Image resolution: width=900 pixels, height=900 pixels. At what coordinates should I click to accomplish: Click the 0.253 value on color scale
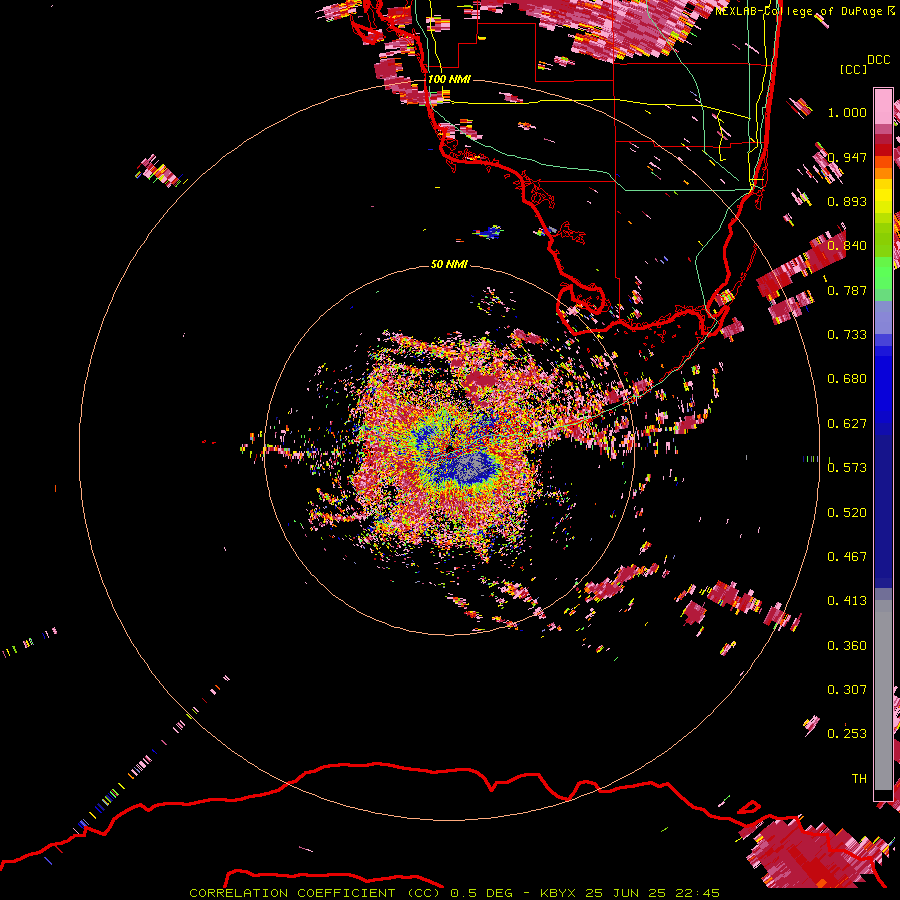coord(847,734)
